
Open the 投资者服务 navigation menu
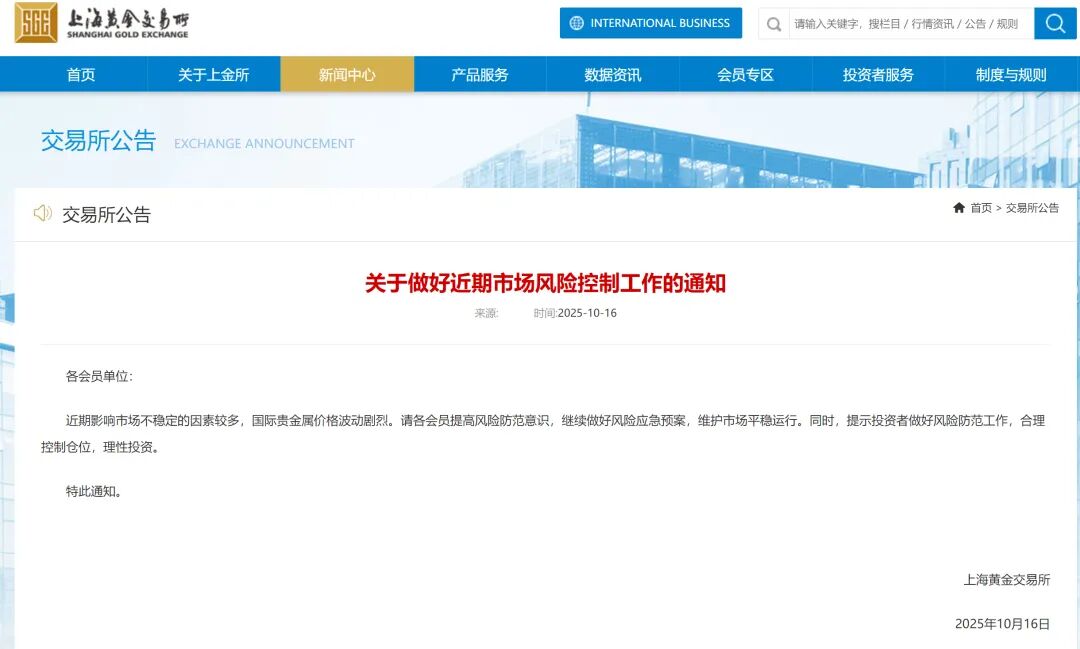pyautogui.click(x=877, y=73)
